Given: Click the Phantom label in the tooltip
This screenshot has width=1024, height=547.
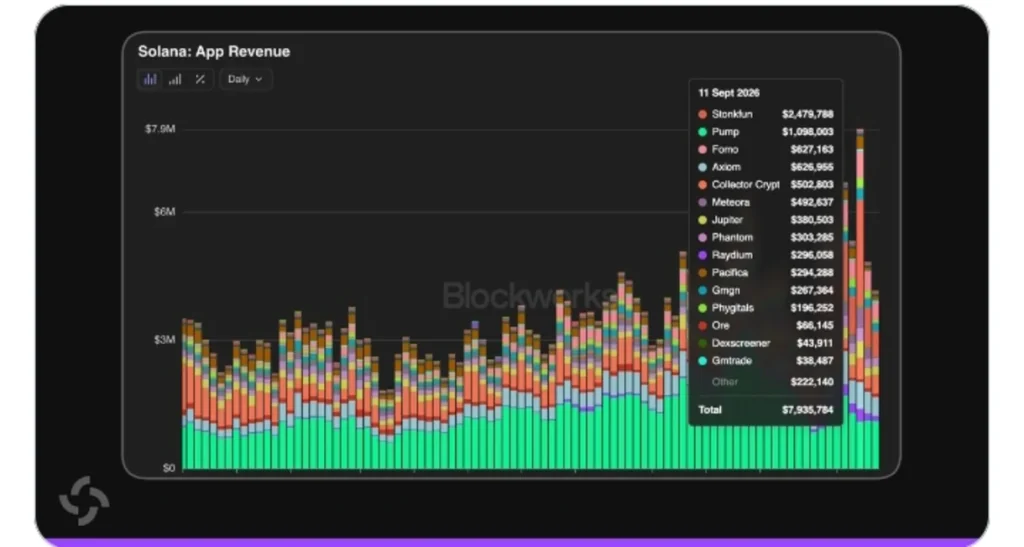Looking at the screenshot, I should pos(732,237).
